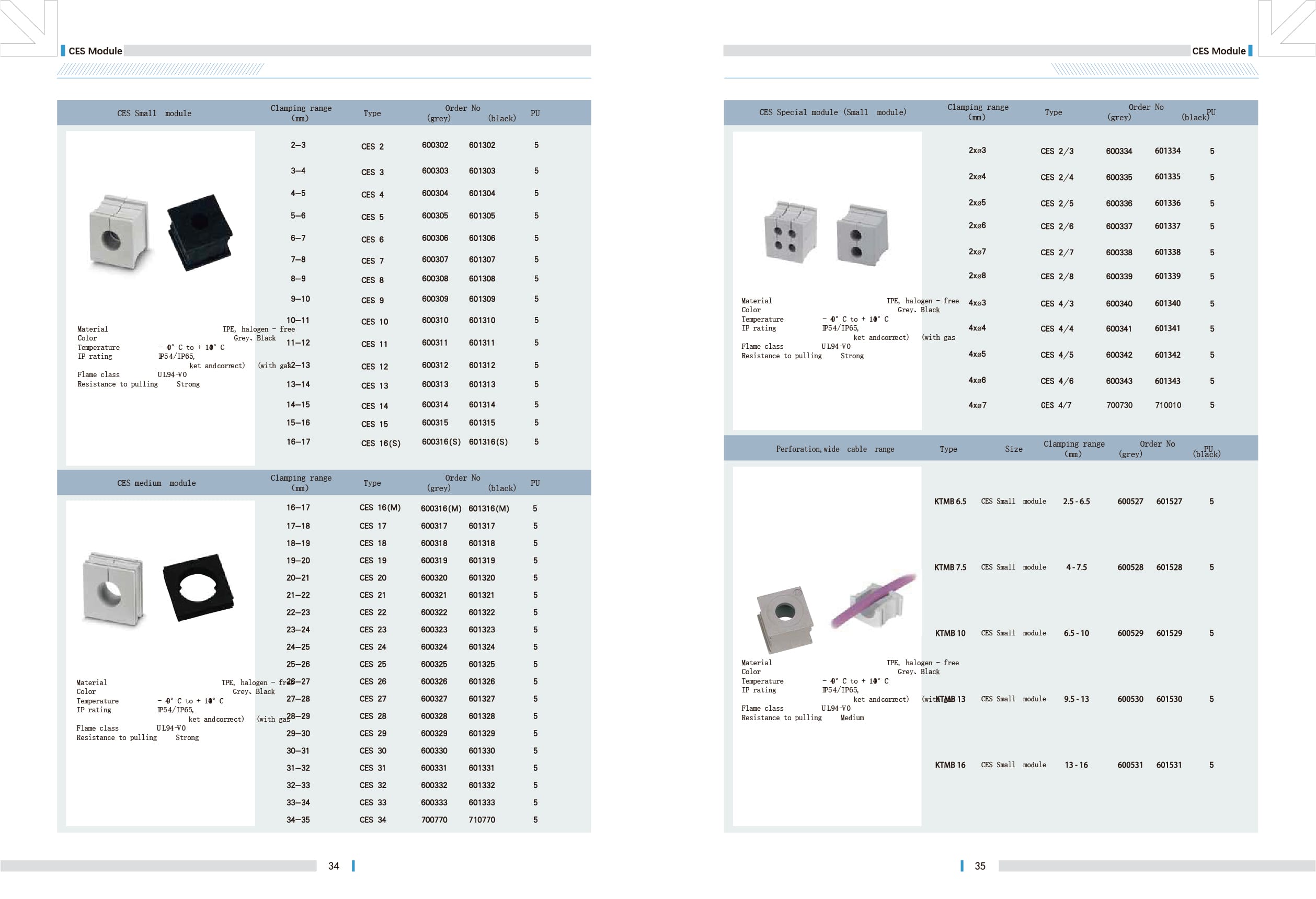Screen dimensions: 1316x899
Task: Click the CES 16(S) type entry
Action: point(381,443)
